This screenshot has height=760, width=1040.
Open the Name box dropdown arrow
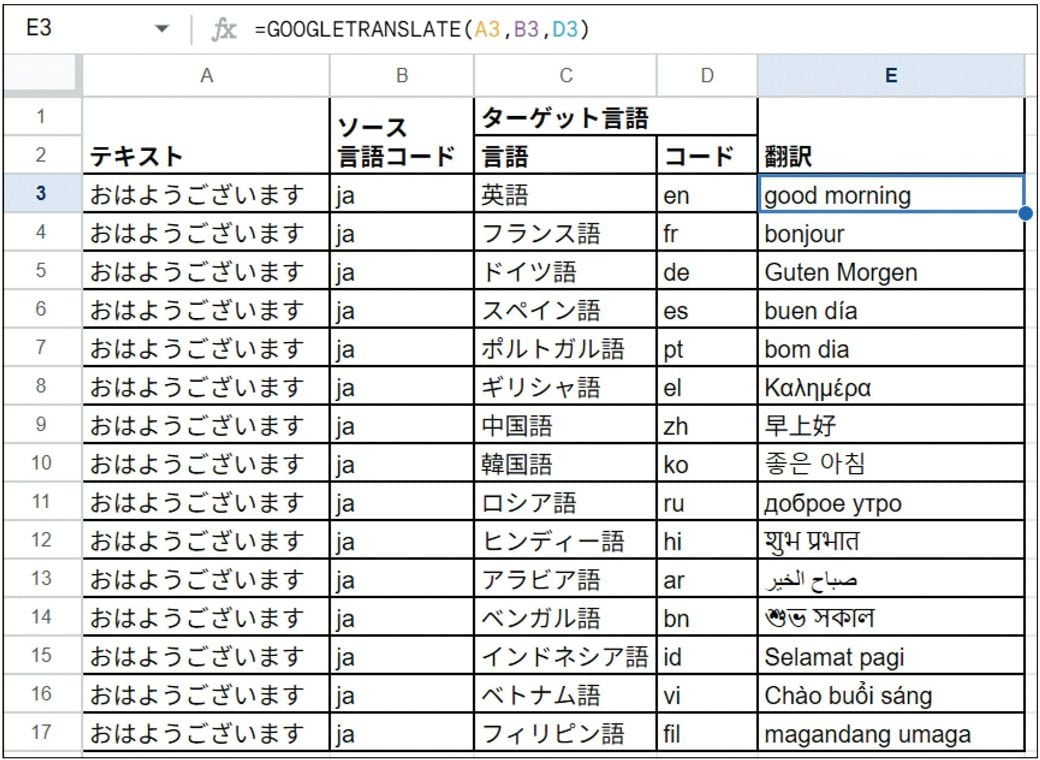point(163,29)
